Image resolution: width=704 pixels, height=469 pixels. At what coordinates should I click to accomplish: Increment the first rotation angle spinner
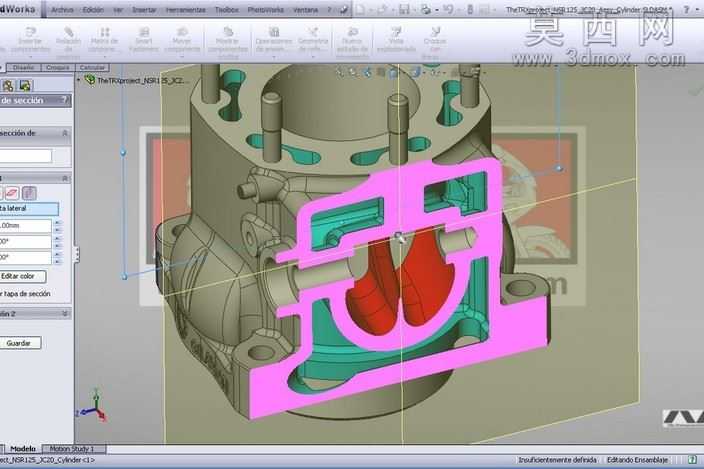[x=57, y=239]
